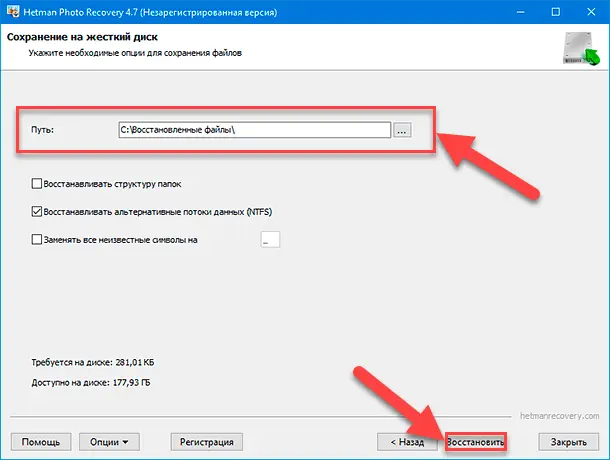Uncheck 'Восстанавливать альтернативные потоки данных (NTFS)'
610x460 pixels.
coord(38,212)
